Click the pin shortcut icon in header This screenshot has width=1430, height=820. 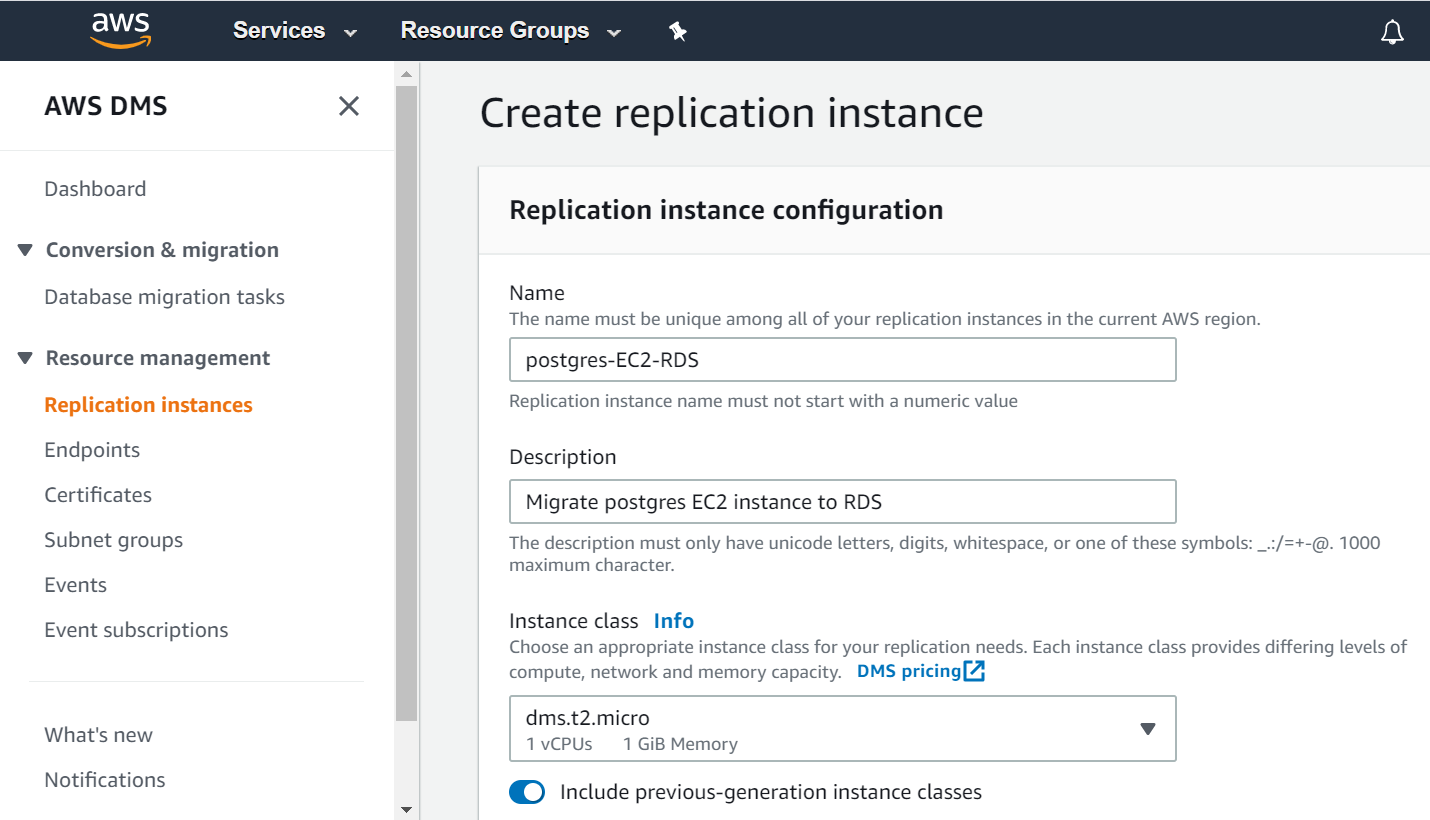tap(678, 32)
